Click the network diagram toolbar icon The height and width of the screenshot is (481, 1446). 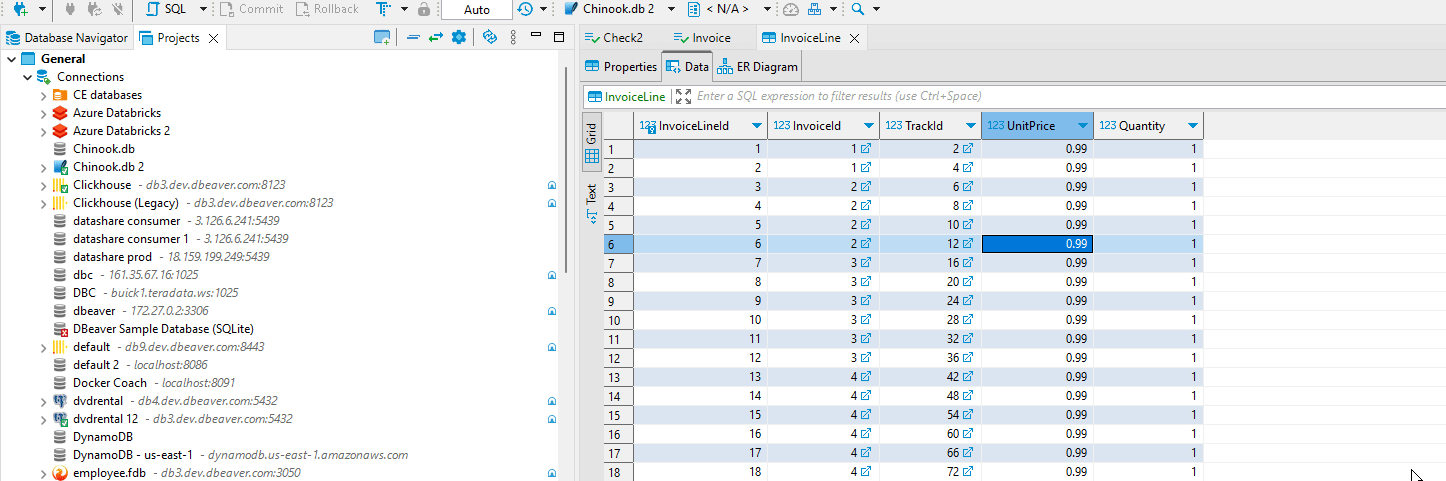pyautogui.click(x=815, y=9)
